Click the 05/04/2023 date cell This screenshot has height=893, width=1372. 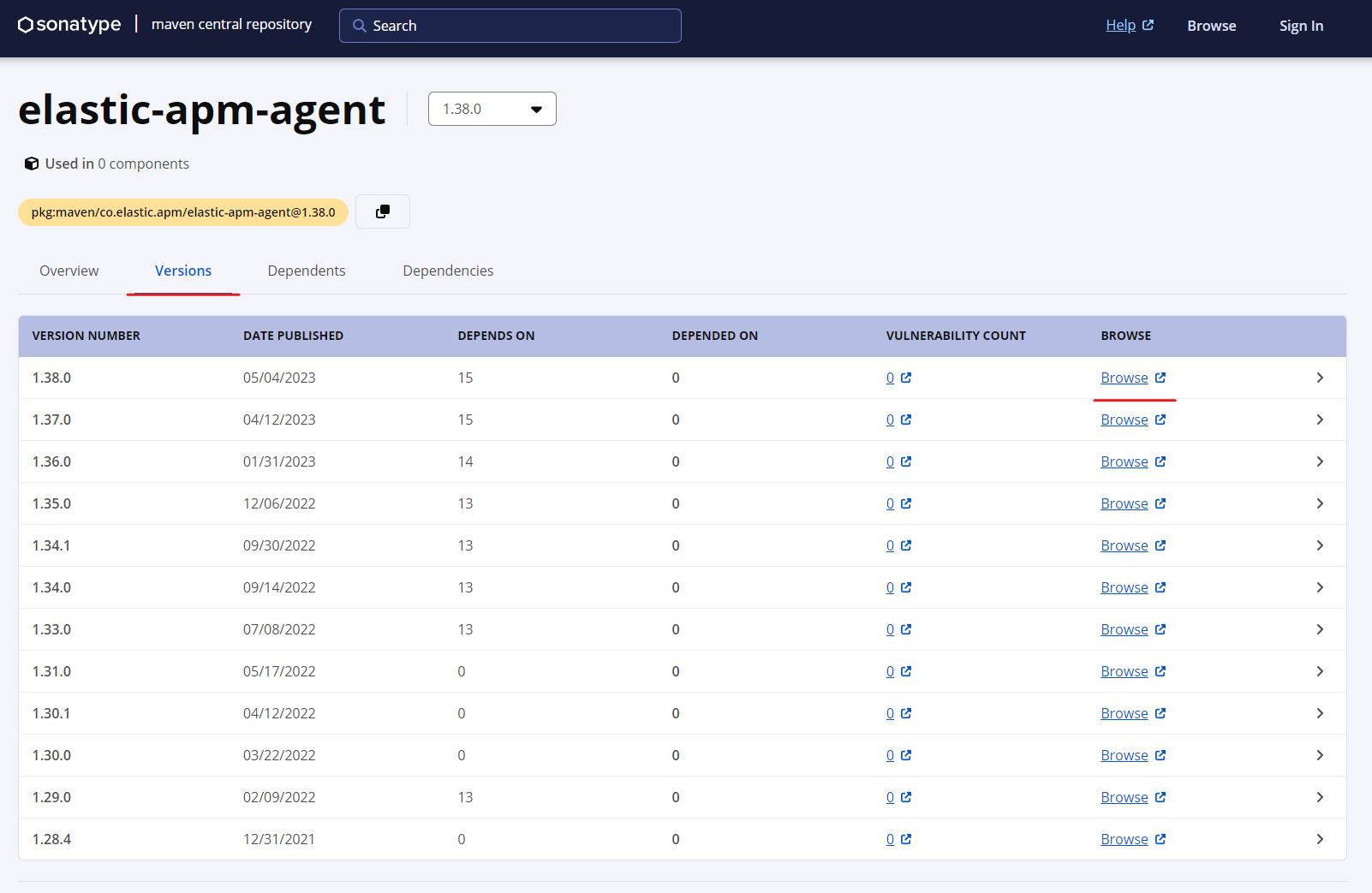[279, 378]
